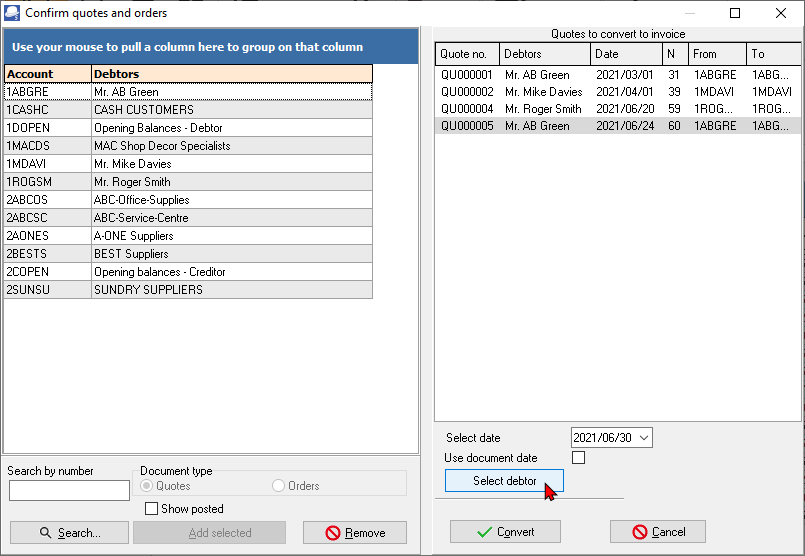The image size is (805, 556).
Task: Select the Orders document type radio
Action: (279, 486)
